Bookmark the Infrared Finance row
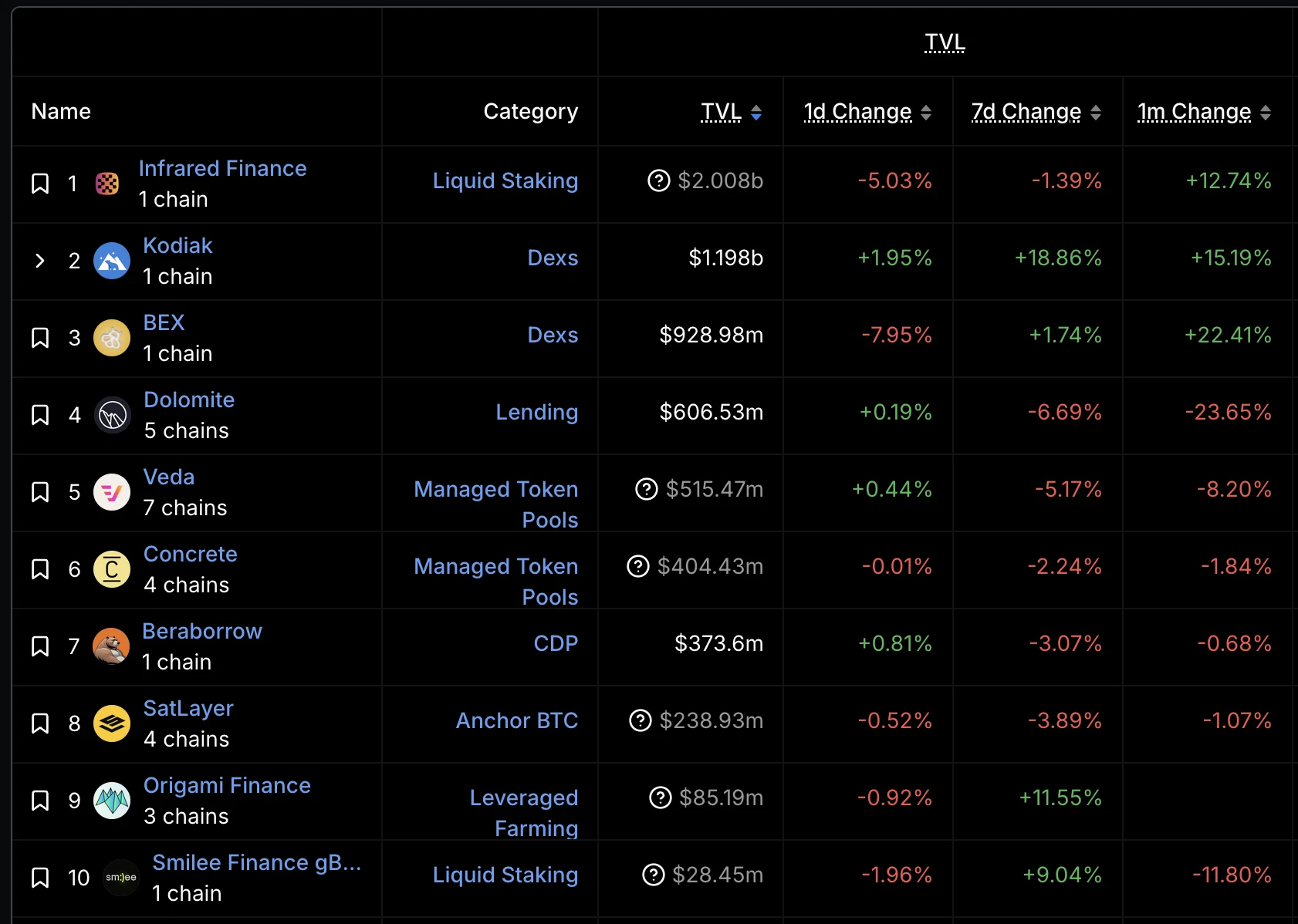 coord(40,184)
